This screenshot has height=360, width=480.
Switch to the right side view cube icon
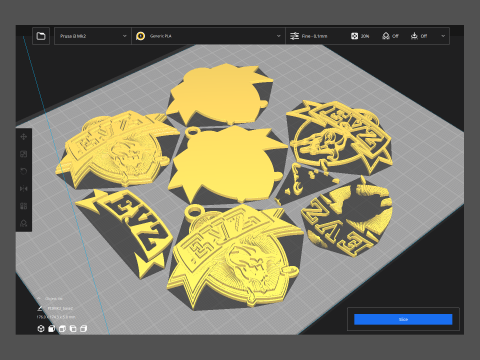(x=83, y=329)
